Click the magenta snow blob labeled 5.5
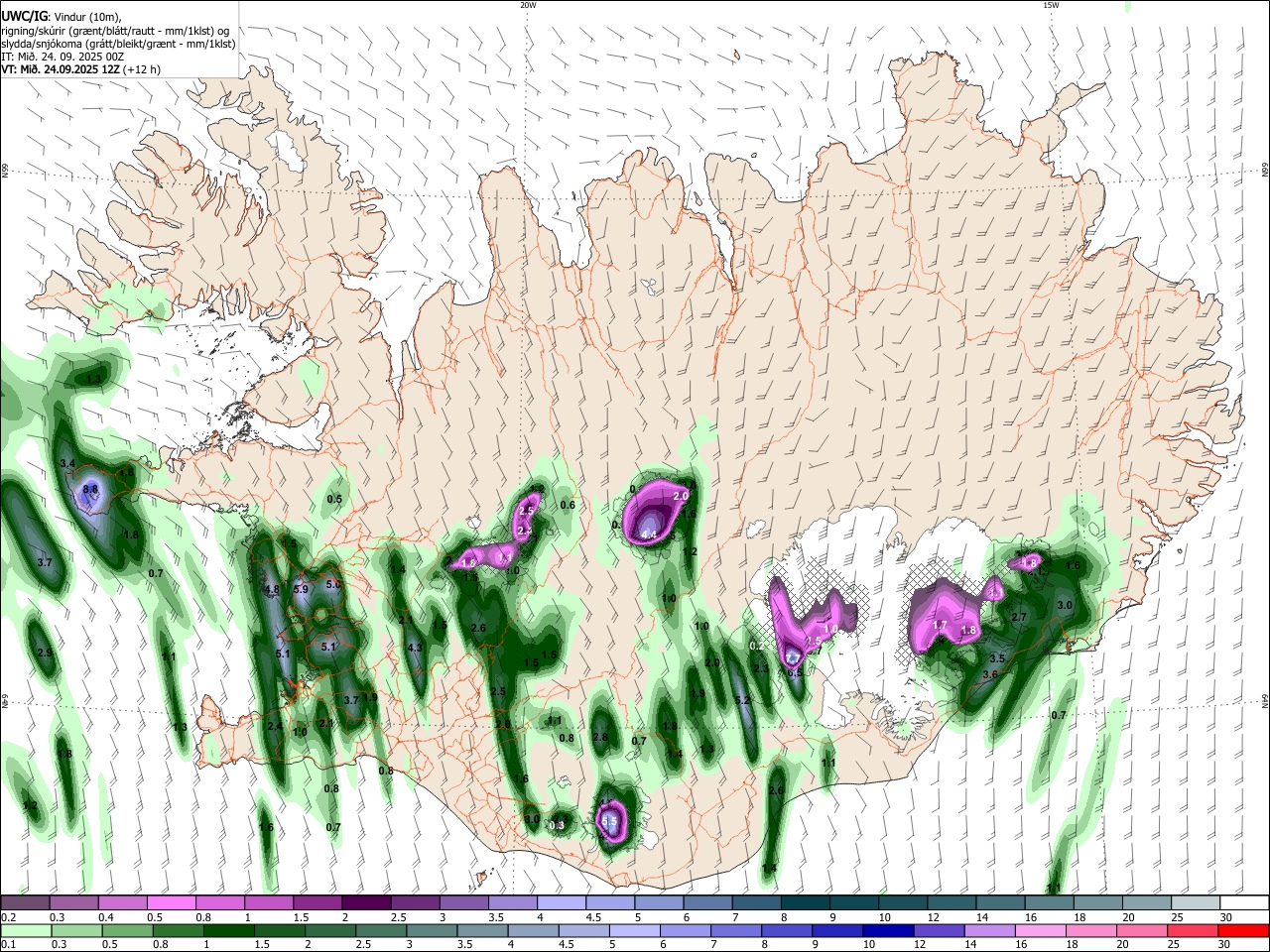This screenshot has height=952, width=1270. pos(610,820)
